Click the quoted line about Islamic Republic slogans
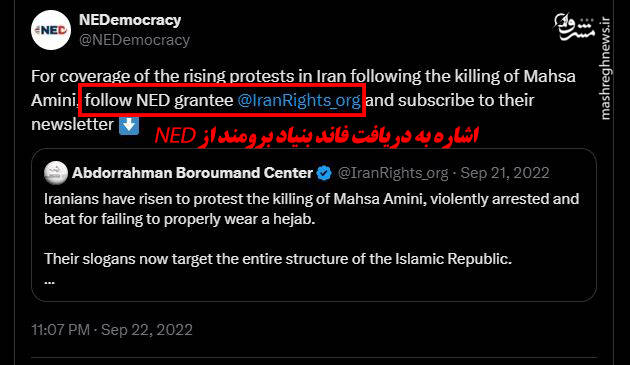Screen dimensions: 630x365 point(278,258)
